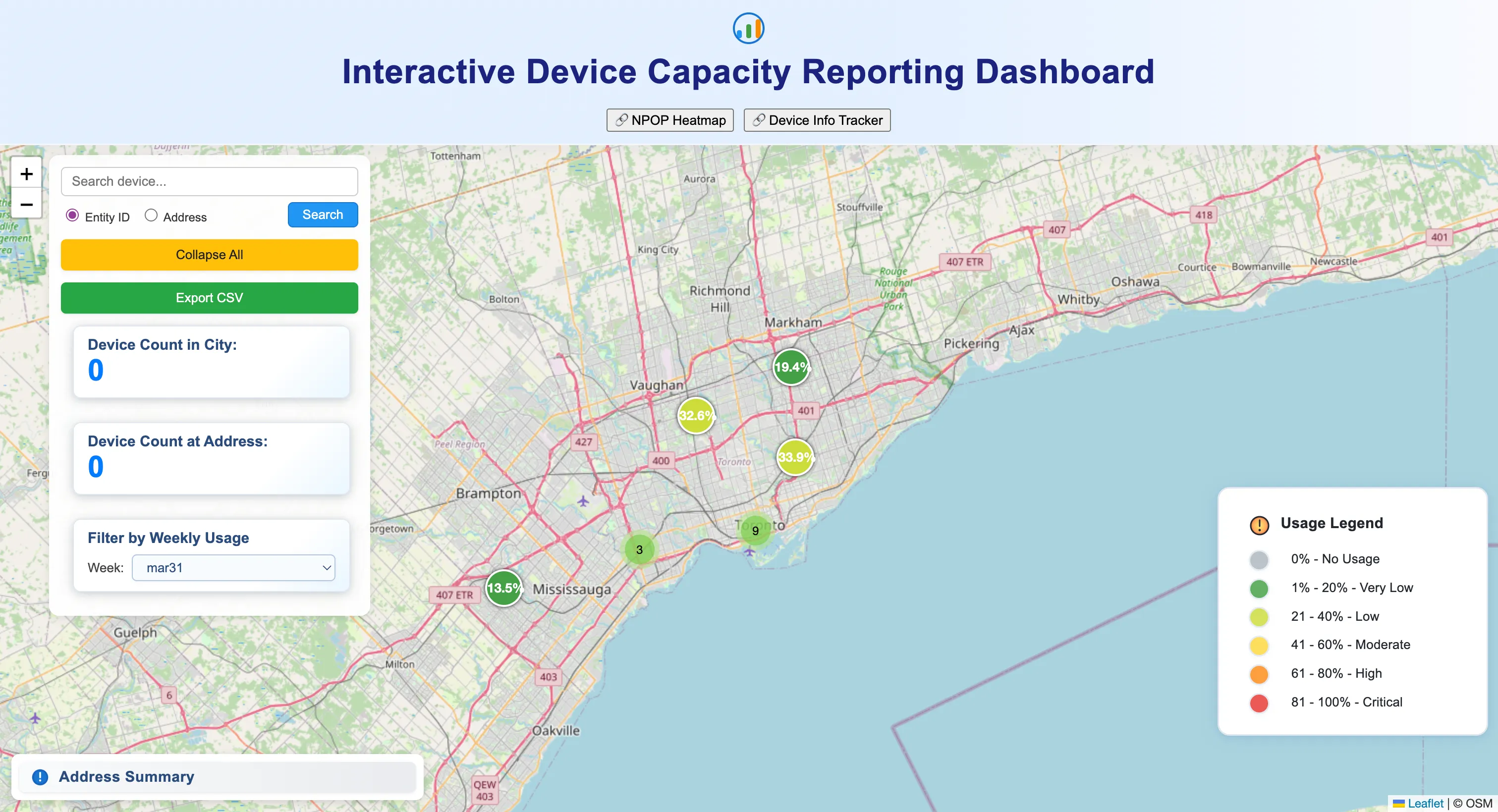Click the Search button
This screenshot has width=1498, height=812.
322,215
